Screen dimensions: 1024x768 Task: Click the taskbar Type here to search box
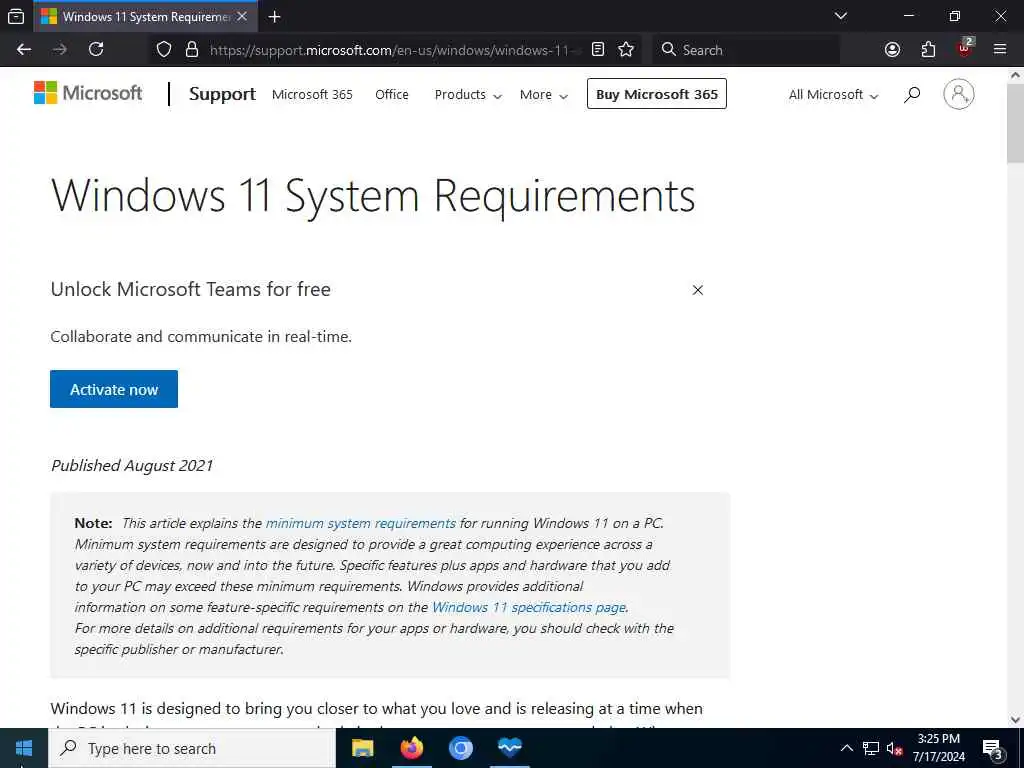click(192, 748)
